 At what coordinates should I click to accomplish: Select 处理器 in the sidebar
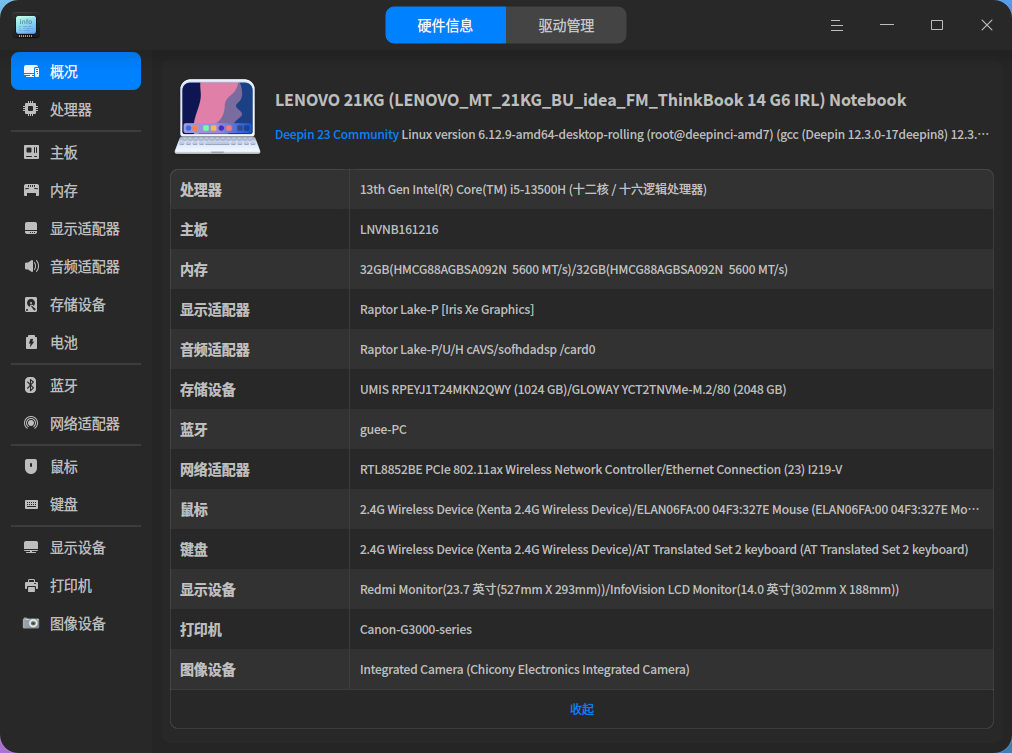pos(76,109)
